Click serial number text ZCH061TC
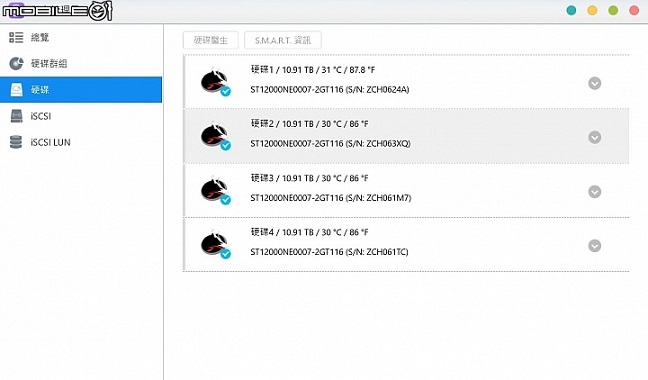Screen dimensions: 648x380 click(x=386, y=252)
